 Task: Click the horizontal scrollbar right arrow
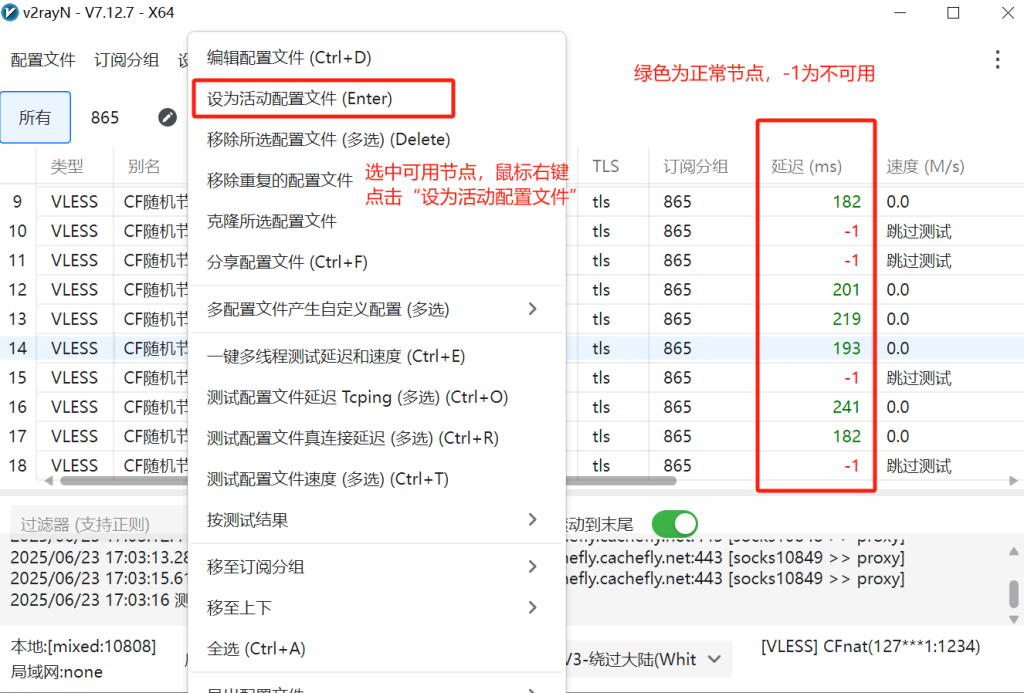pos(1014,481)
